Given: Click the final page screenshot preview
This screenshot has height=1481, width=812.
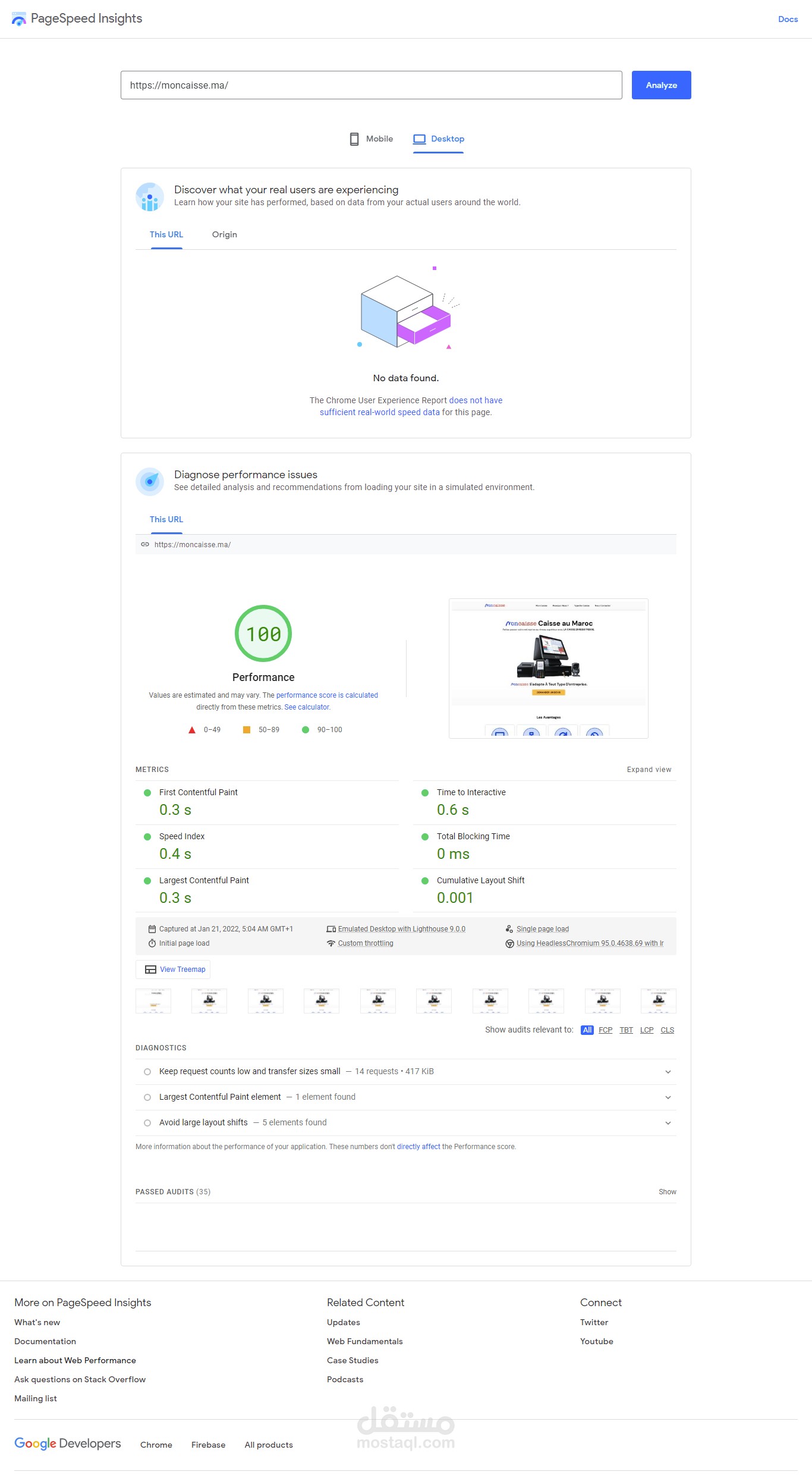Looking at the screenshot, I should click(x=548, y=669).
